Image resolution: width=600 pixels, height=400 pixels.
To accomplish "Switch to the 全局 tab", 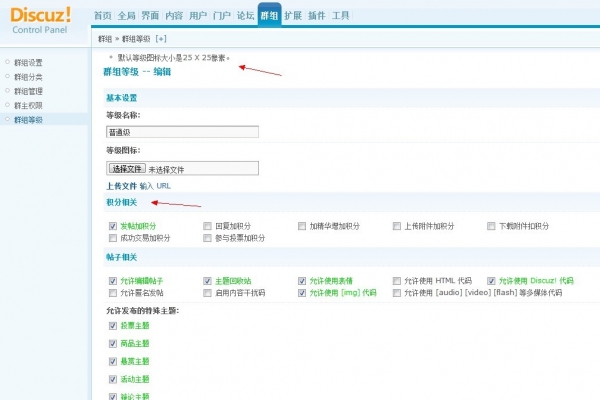I will click(x=126, y=16).
